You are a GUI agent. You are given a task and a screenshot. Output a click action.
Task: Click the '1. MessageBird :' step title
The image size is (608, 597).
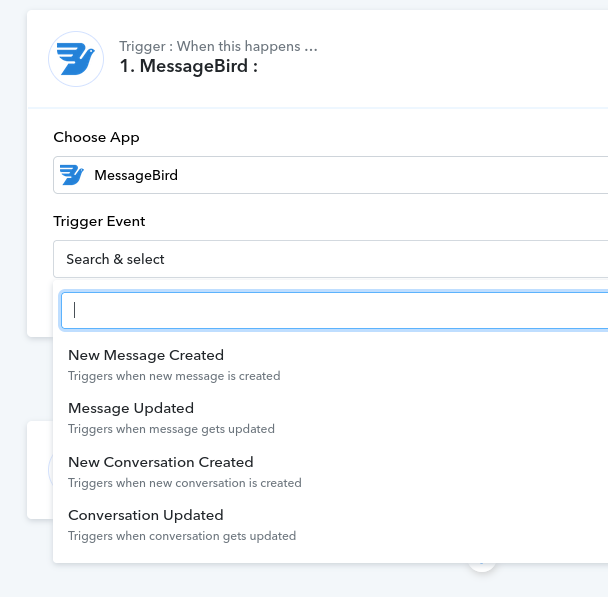click(x=189, y=66)
